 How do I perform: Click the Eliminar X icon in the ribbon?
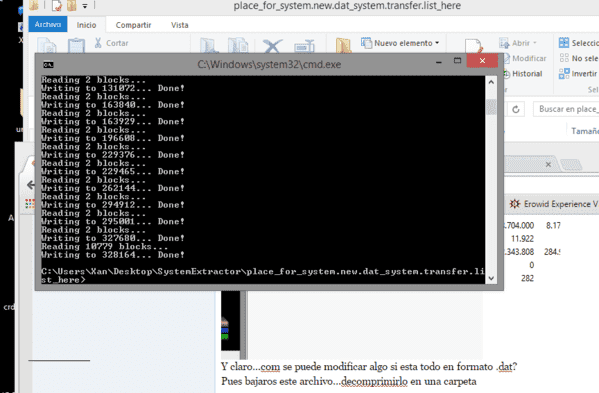pyautogui.click(x=272, y=46)
